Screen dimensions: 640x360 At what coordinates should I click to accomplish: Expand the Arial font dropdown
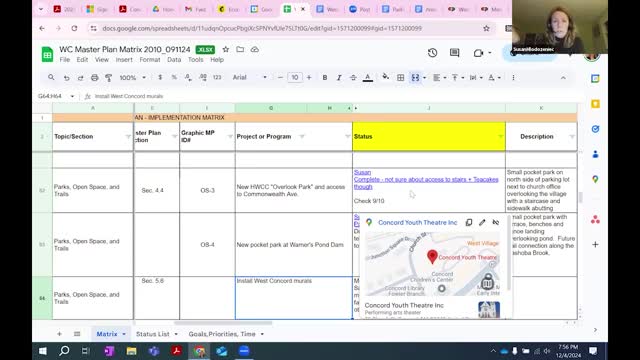(249, 78)
